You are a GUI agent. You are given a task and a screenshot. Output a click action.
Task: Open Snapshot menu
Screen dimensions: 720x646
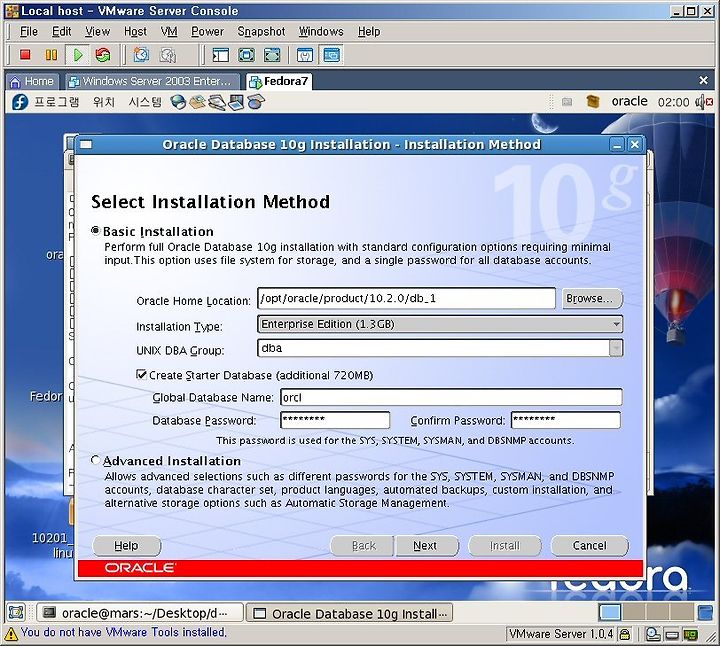coord(261,31)
